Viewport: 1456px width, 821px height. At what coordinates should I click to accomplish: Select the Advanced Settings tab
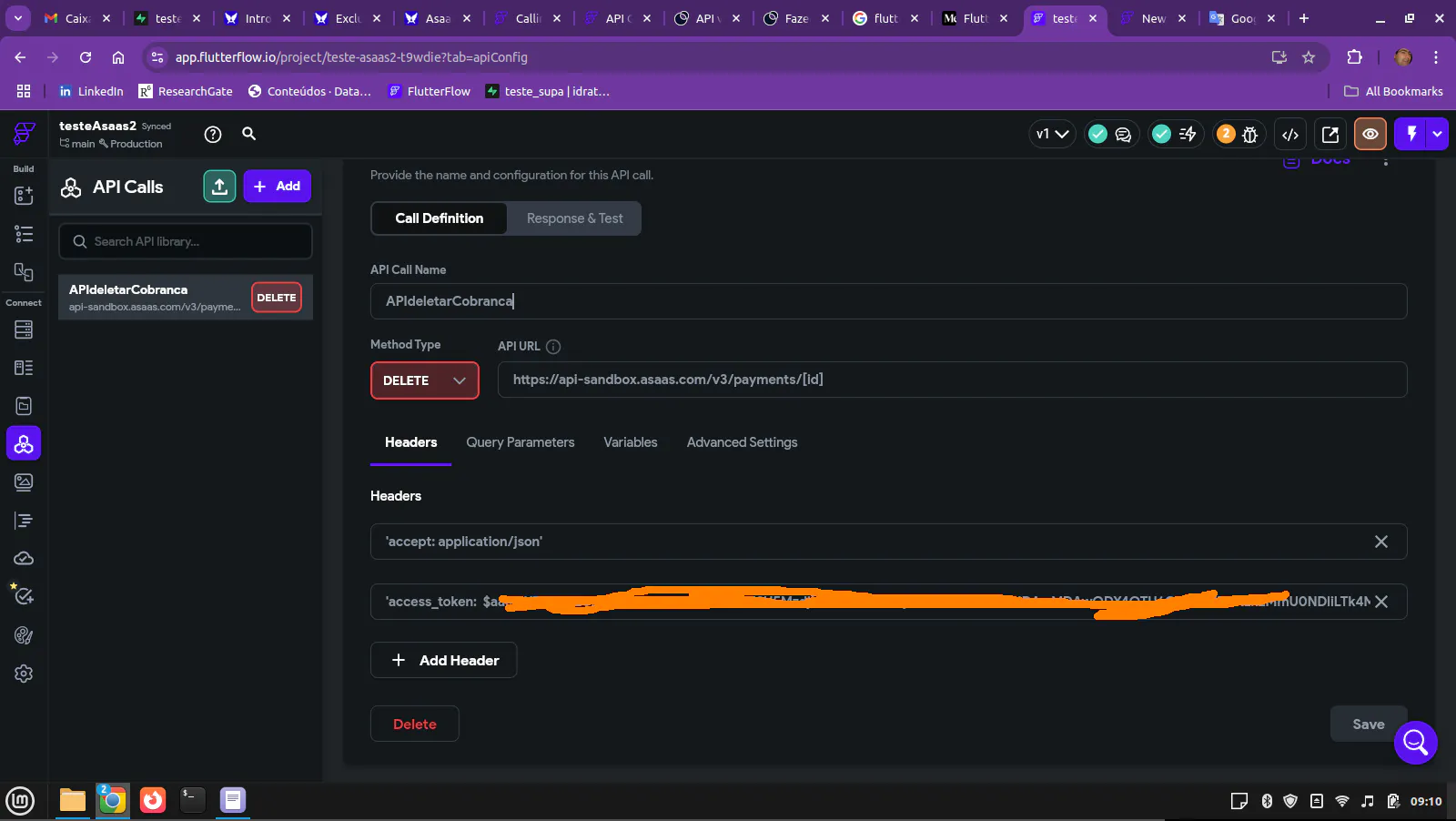coord(742,442)
